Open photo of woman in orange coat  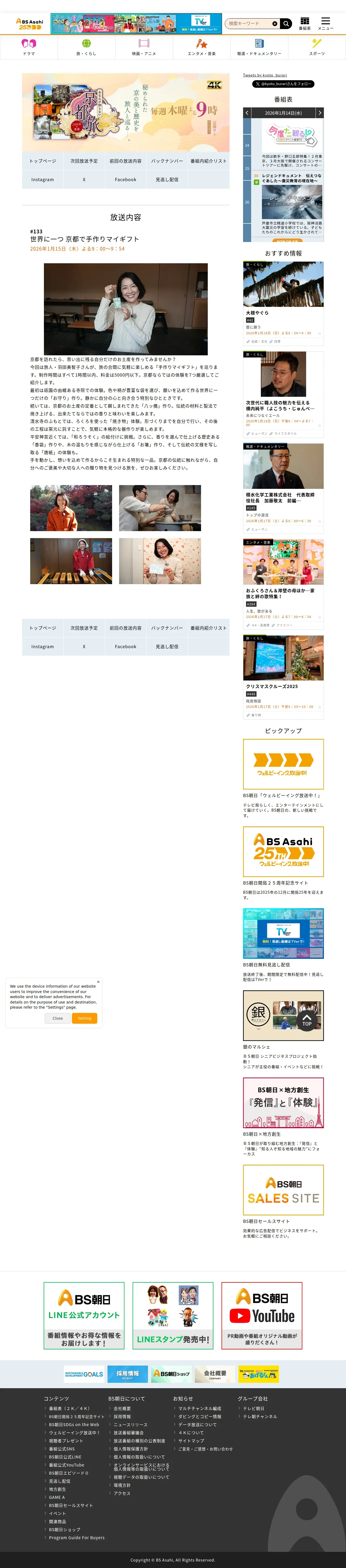[71, 508]
